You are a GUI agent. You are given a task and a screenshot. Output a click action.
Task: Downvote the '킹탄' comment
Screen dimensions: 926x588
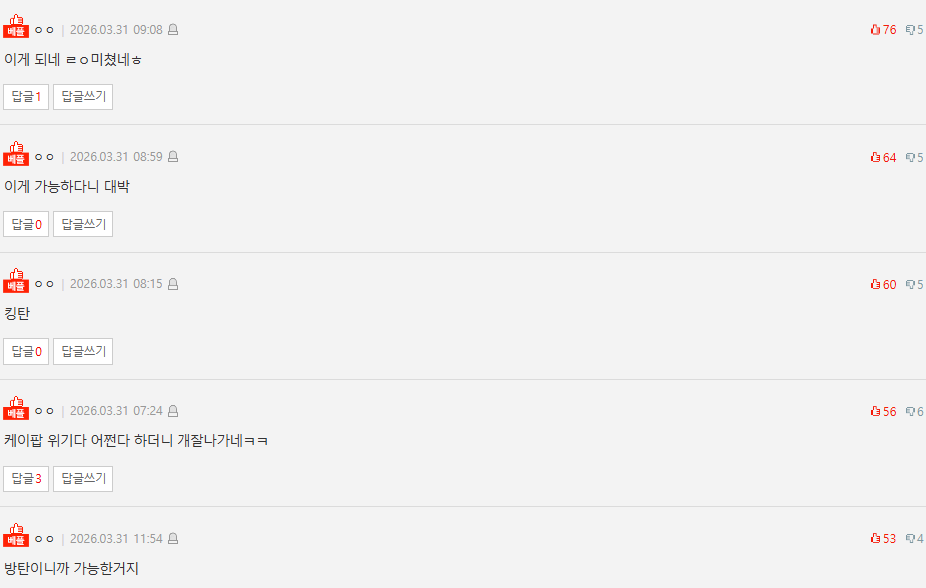915,284
